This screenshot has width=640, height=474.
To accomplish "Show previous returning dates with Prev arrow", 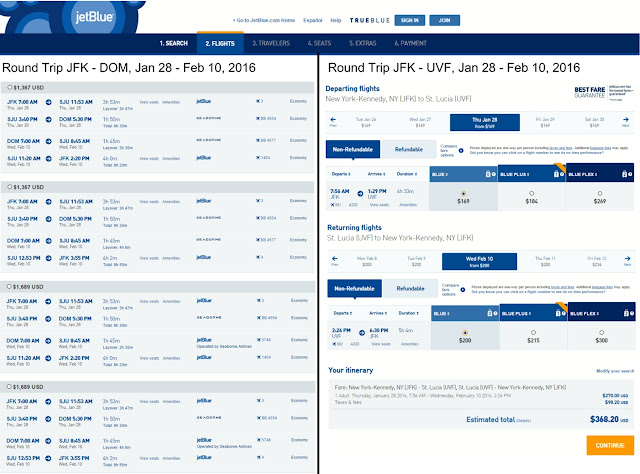I will tap(335, 260).
